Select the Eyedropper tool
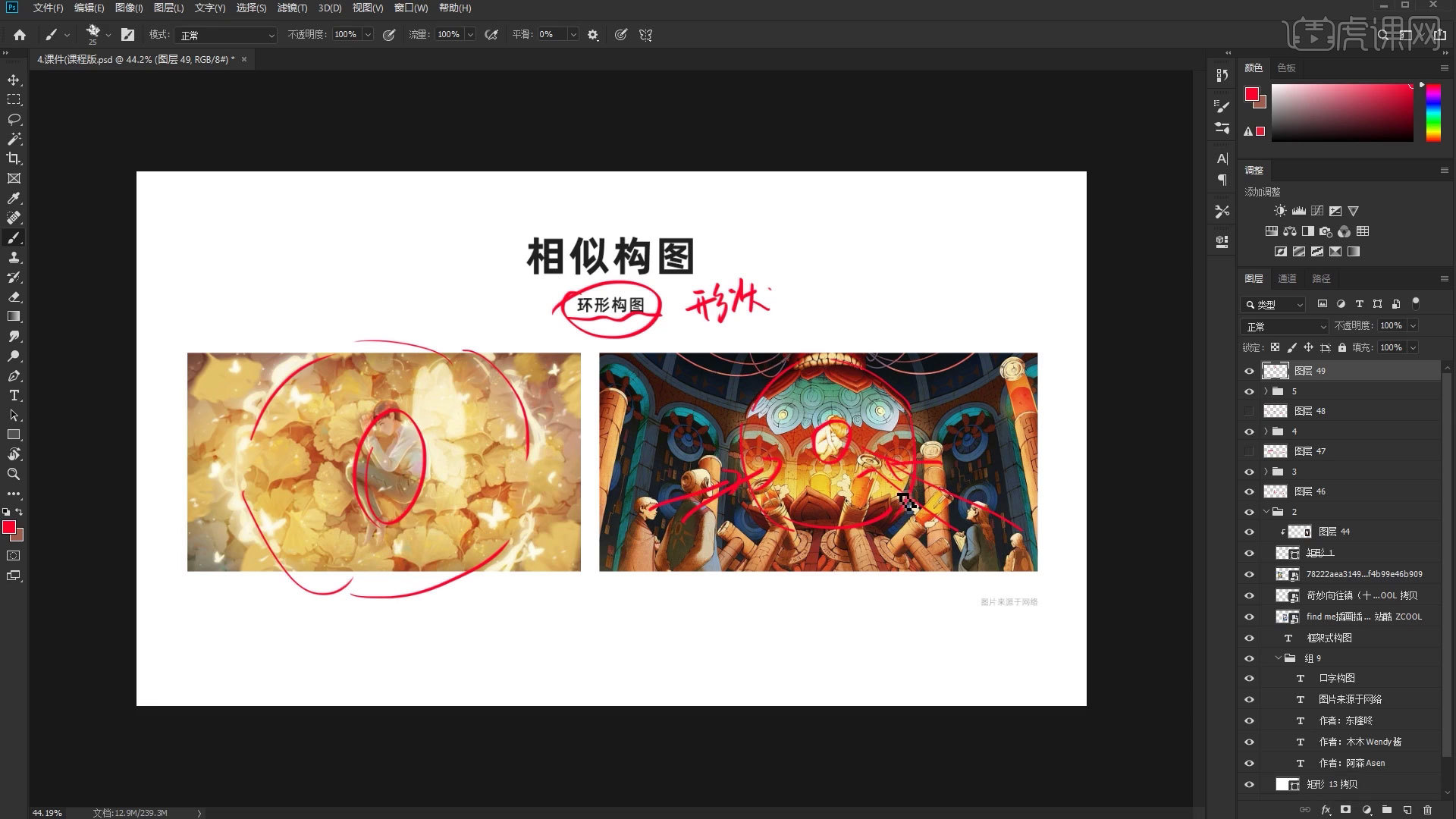The image size is (1456, 819). coord(13,198)
